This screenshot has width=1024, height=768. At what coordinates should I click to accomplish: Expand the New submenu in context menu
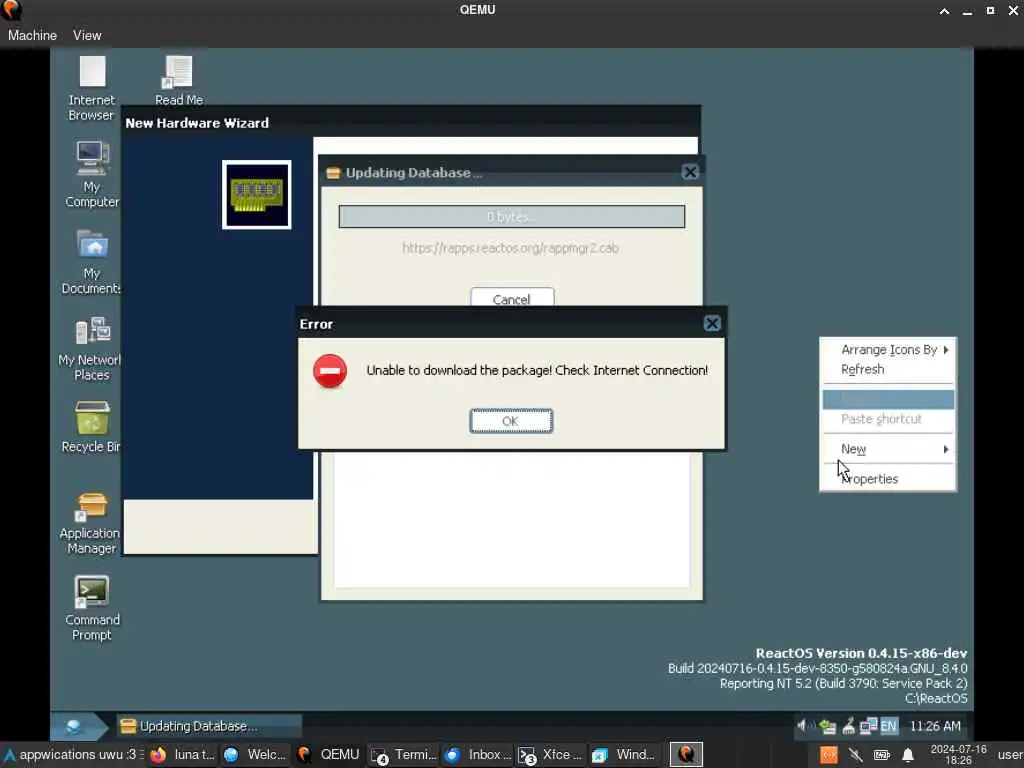click(888, 449)
